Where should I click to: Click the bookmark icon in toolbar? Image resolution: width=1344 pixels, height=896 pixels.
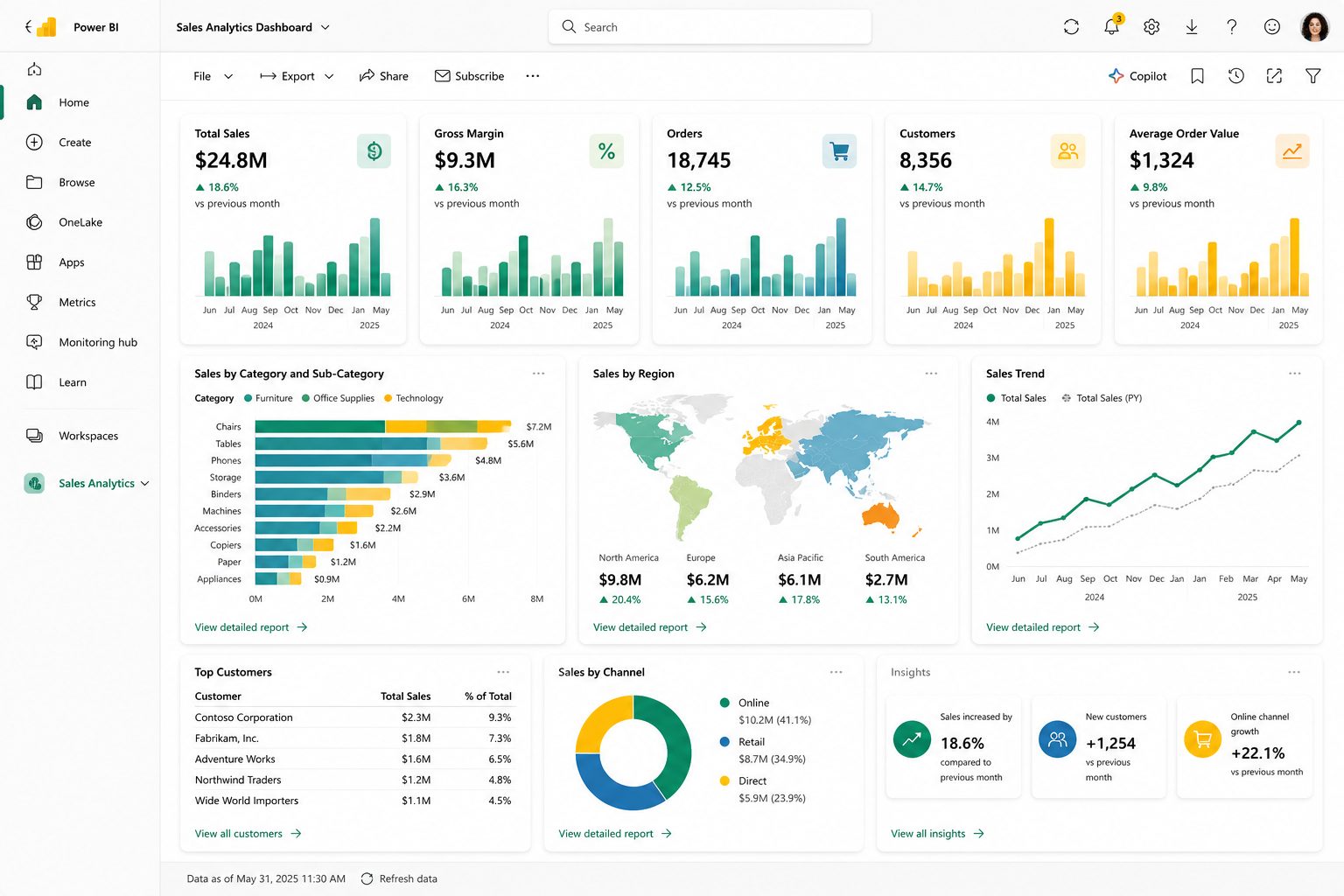coord(1197,76)
